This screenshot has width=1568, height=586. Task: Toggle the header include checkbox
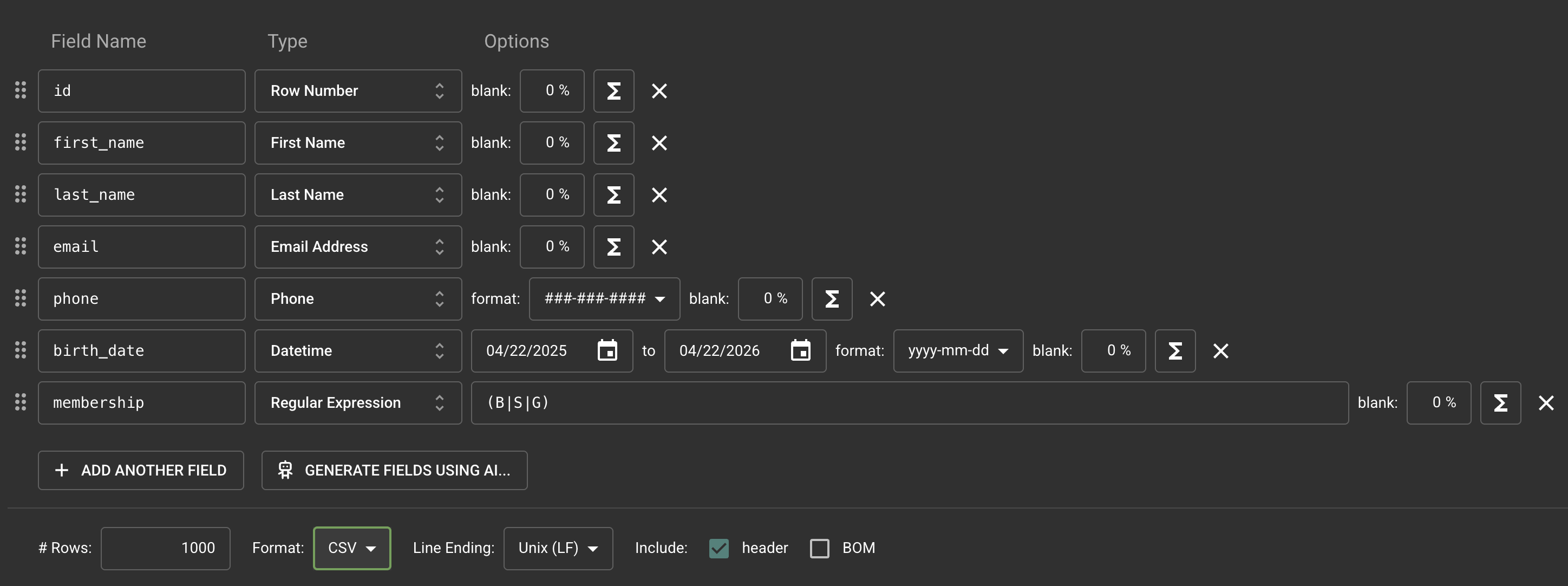click(719, 548)
